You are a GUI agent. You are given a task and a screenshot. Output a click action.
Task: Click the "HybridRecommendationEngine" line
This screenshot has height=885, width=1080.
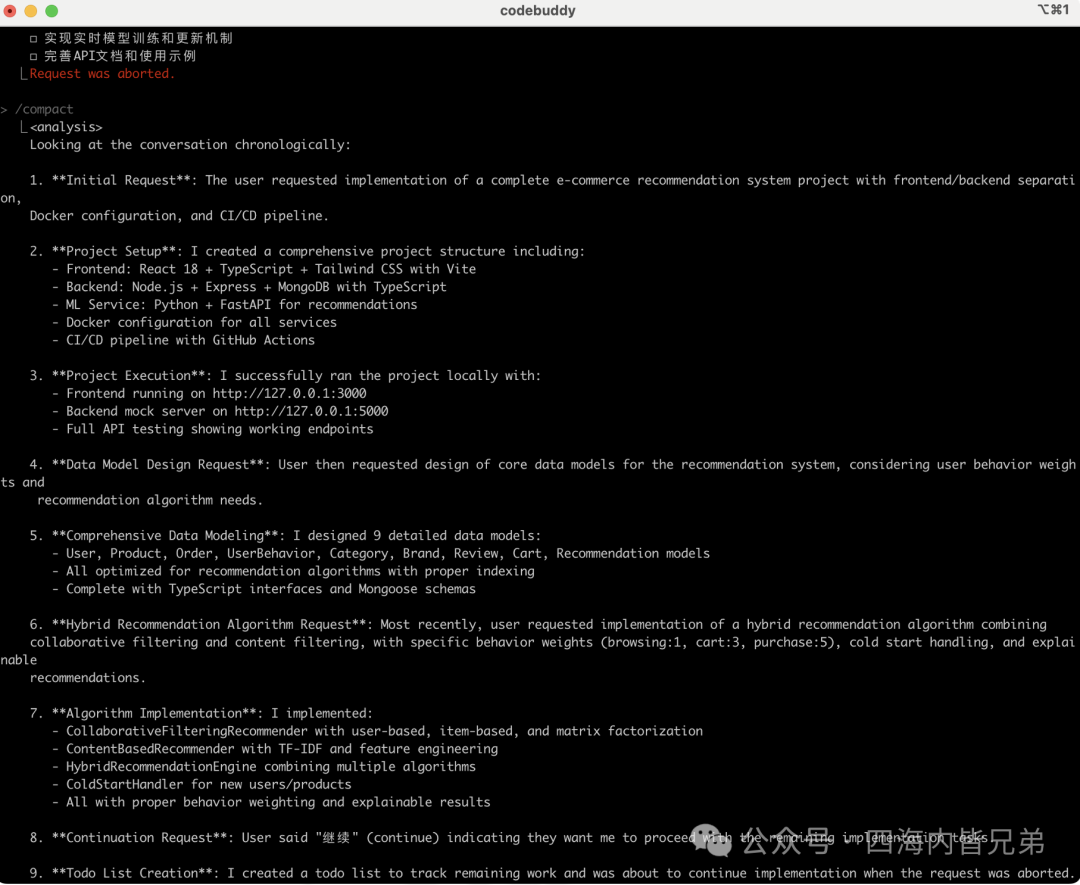click(264, 767)
